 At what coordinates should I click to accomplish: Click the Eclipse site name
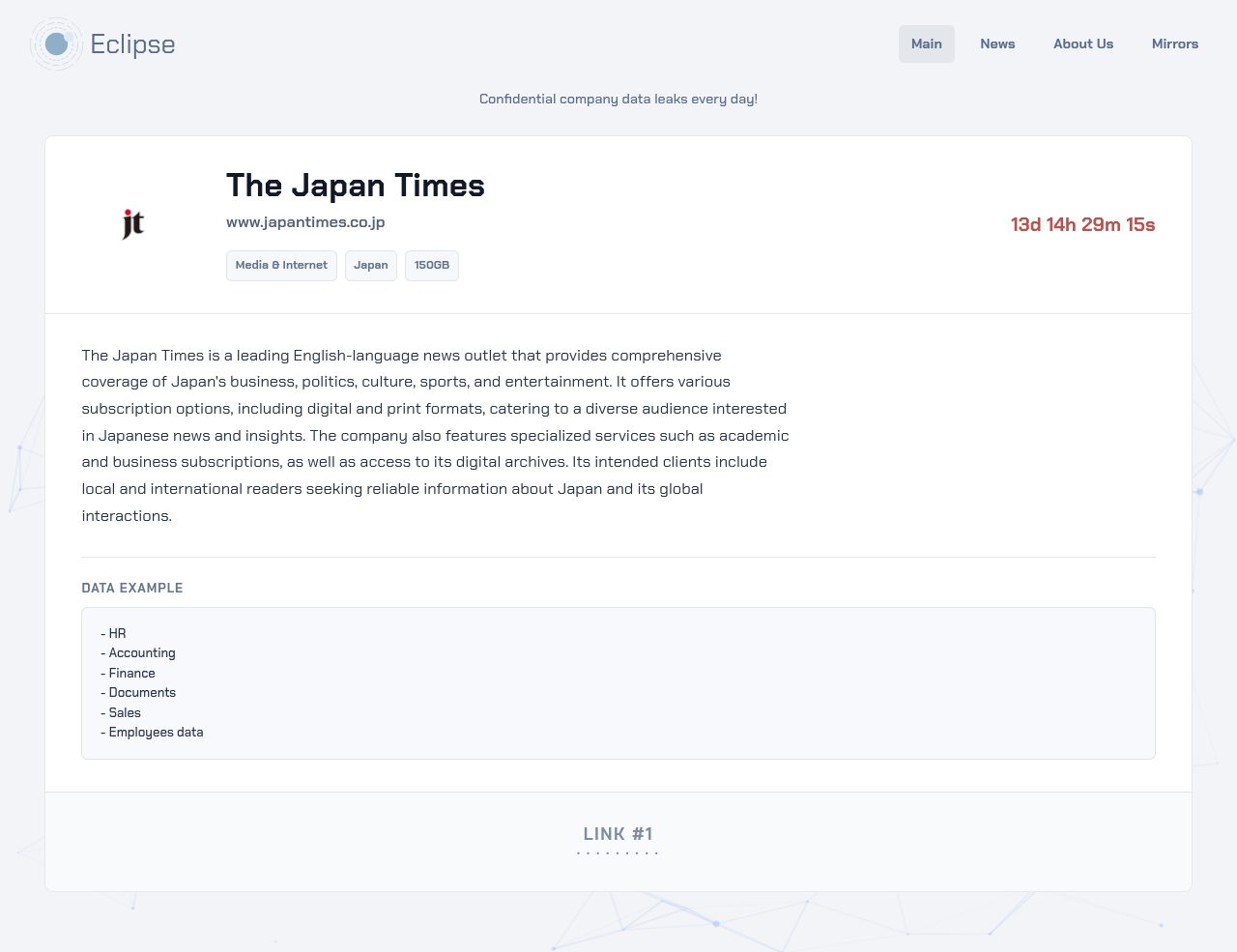(x=132, y=44)
